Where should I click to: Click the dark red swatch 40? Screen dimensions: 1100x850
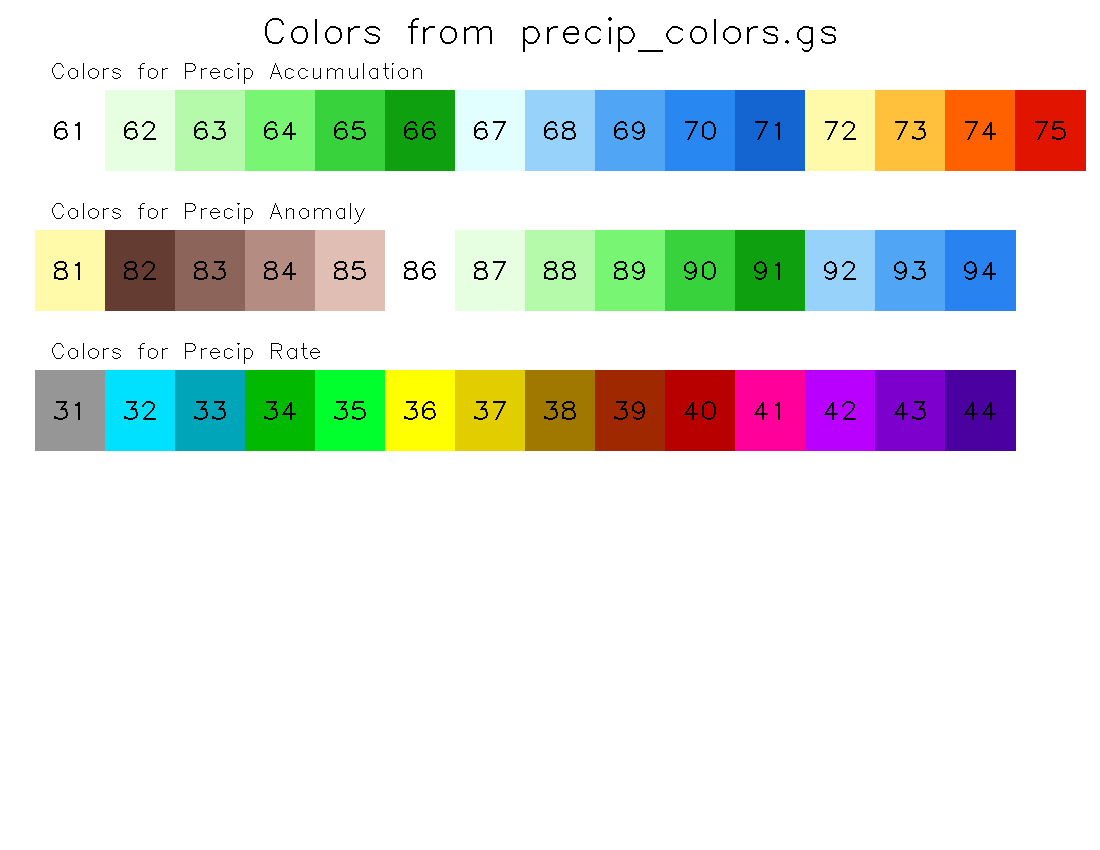click(700, 410)
